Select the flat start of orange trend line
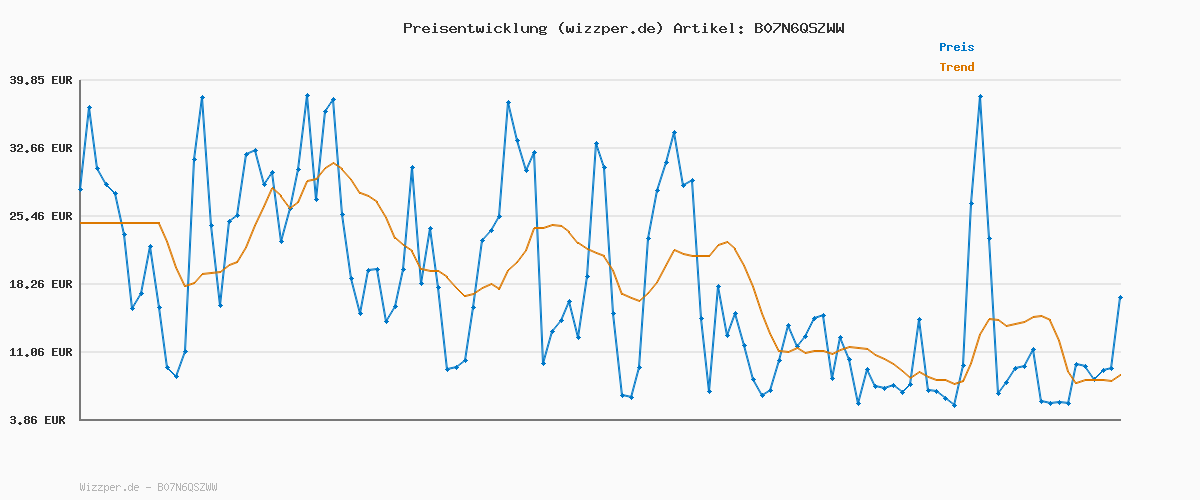 (118, 223)
